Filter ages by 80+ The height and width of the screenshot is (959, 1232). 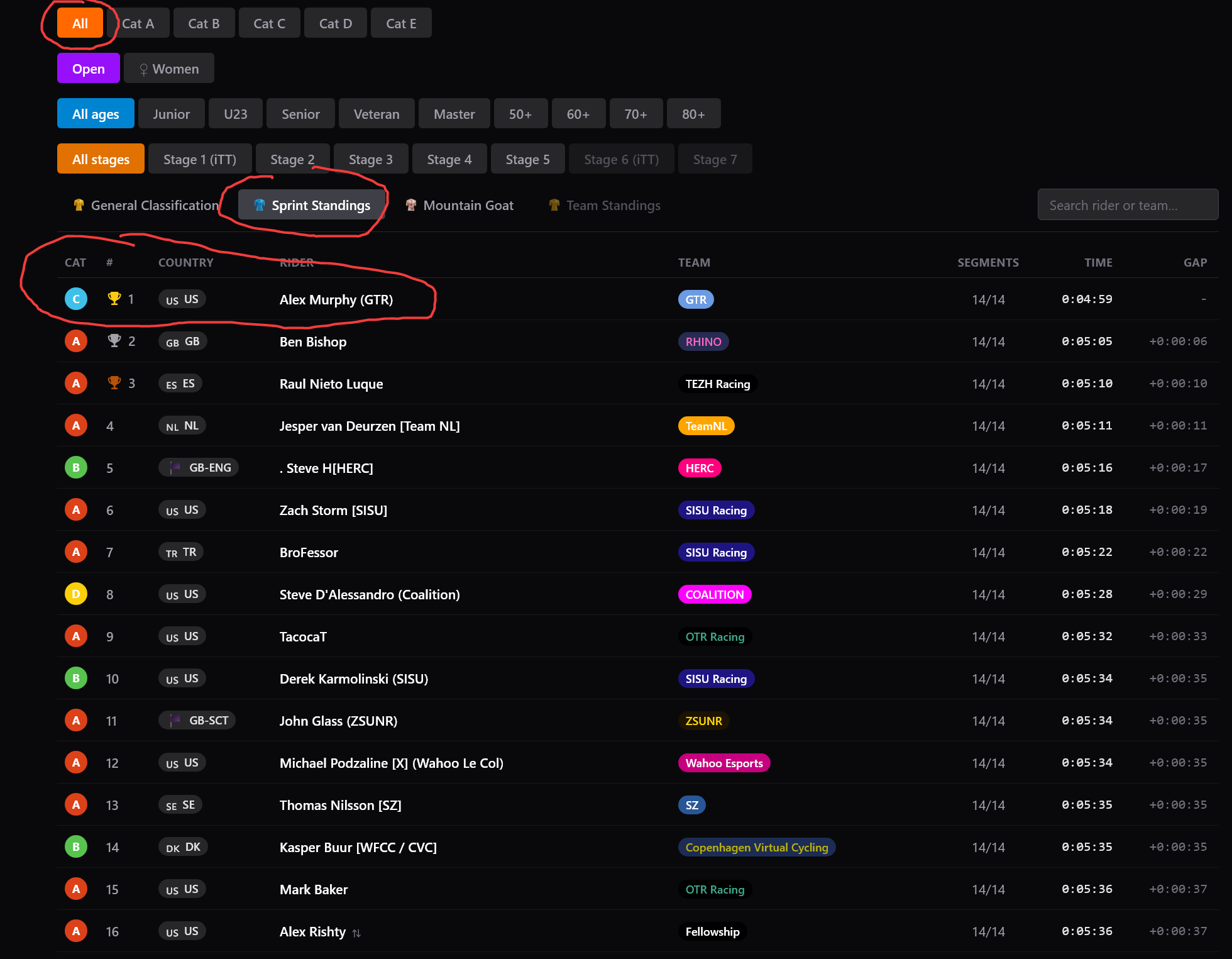pos(694,114)
